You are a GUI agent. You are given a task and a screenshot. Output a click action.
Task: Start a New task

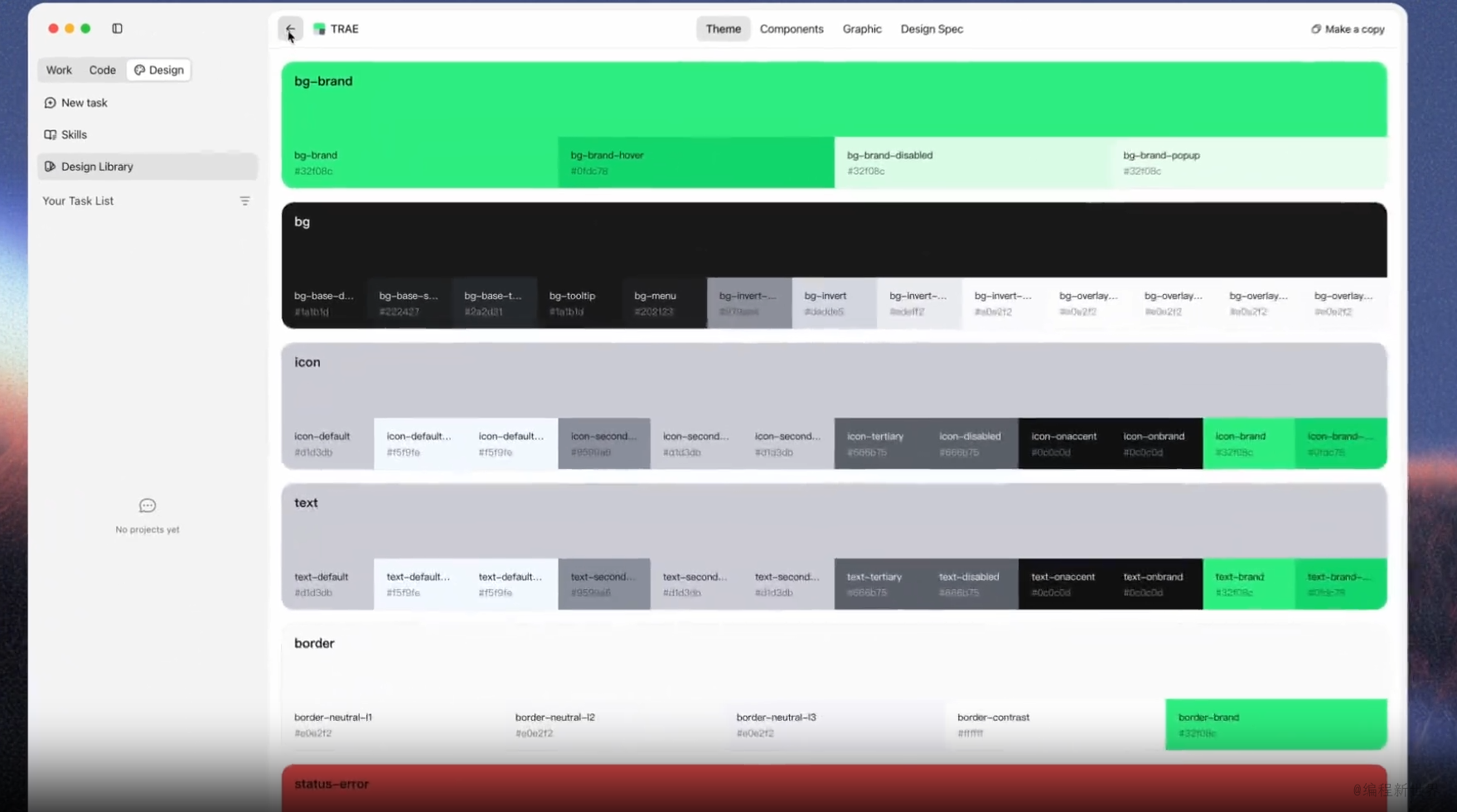(148, 103)
